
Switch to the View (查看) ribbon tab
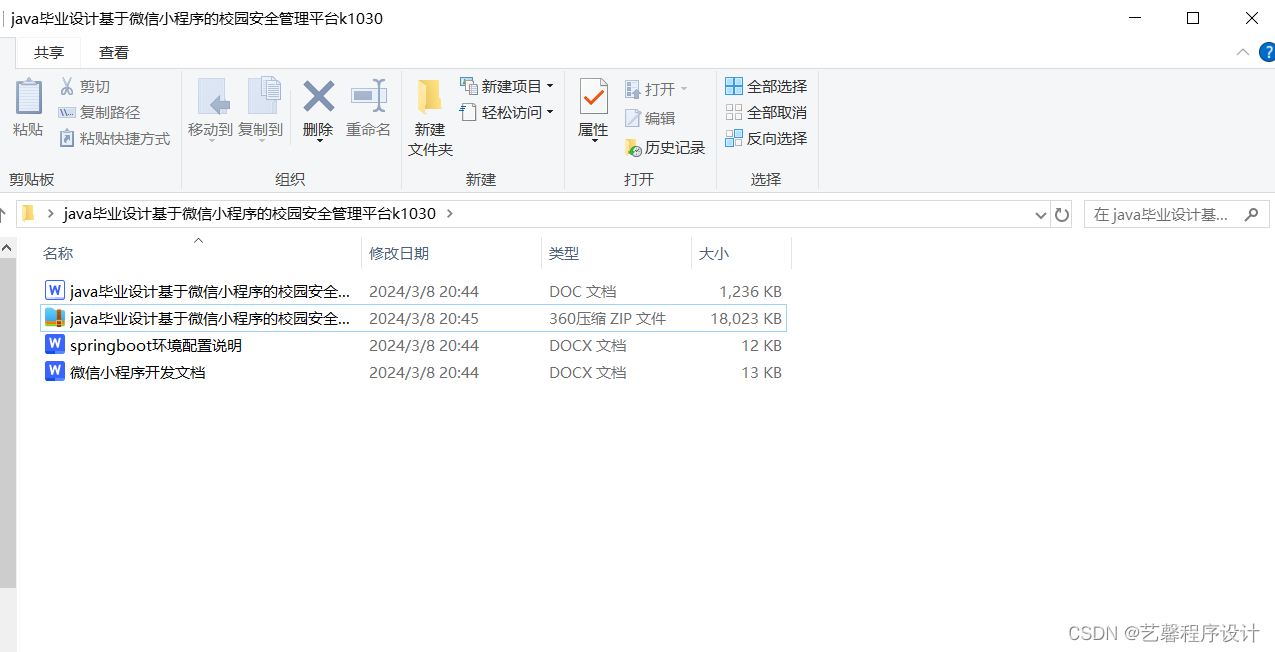coord(114,53)
